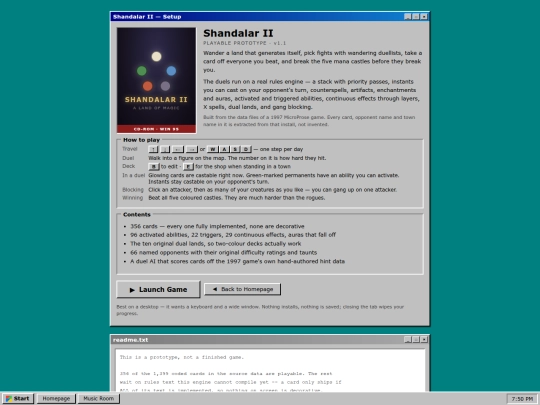The image size is (540, 405).
Task: Switch to Homepage taskbar item
Action: (x=56, y=398)
